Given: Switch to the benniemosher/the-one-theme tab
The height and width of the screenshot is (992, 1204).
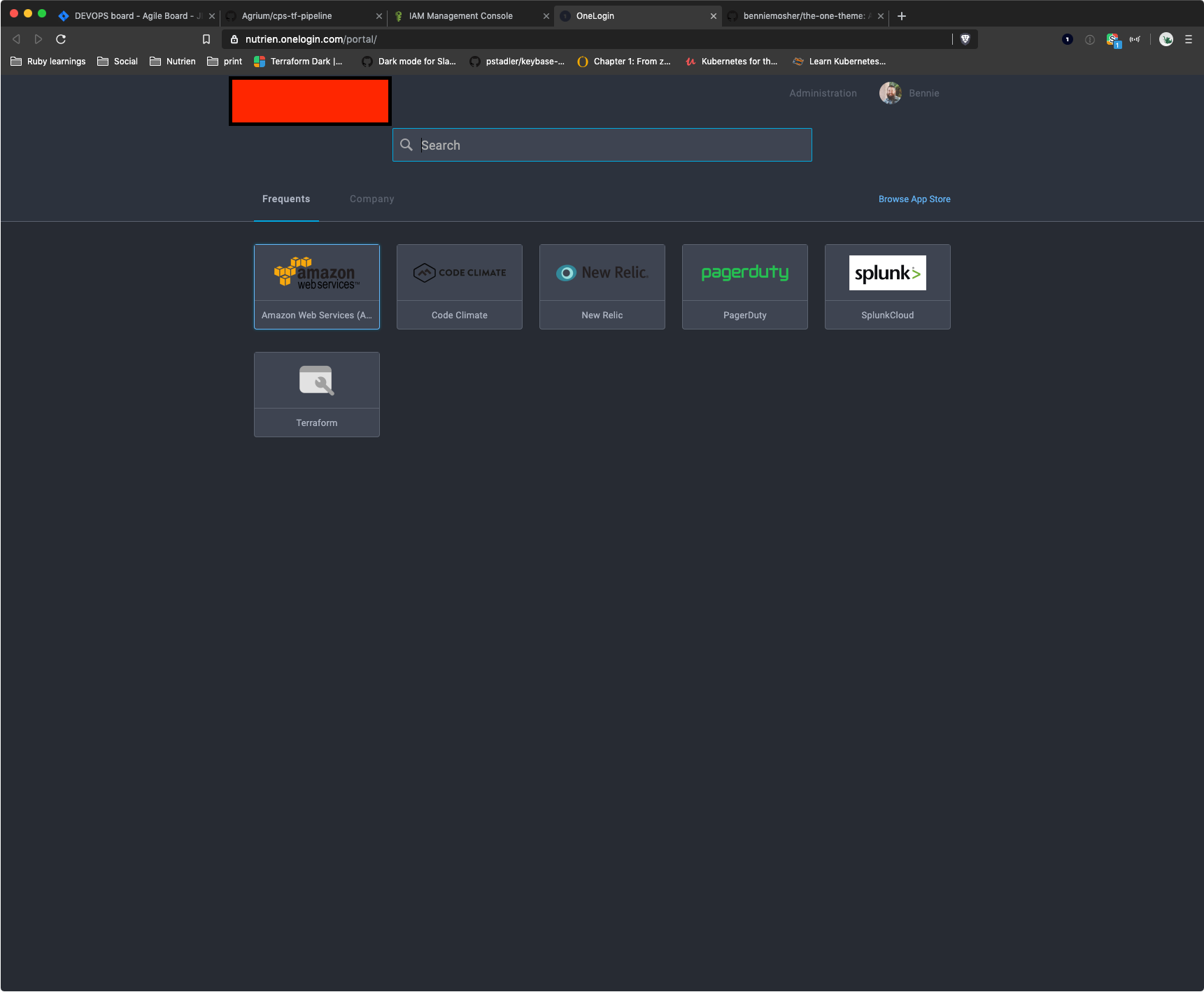Looking at the screenshot, I should tap(804, 16).
